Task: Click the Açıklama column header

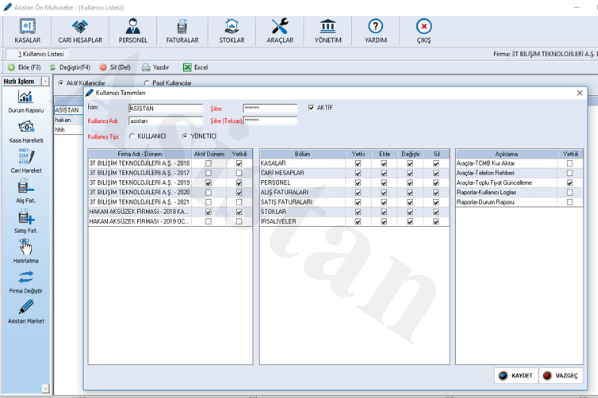Action: point(506,154)
